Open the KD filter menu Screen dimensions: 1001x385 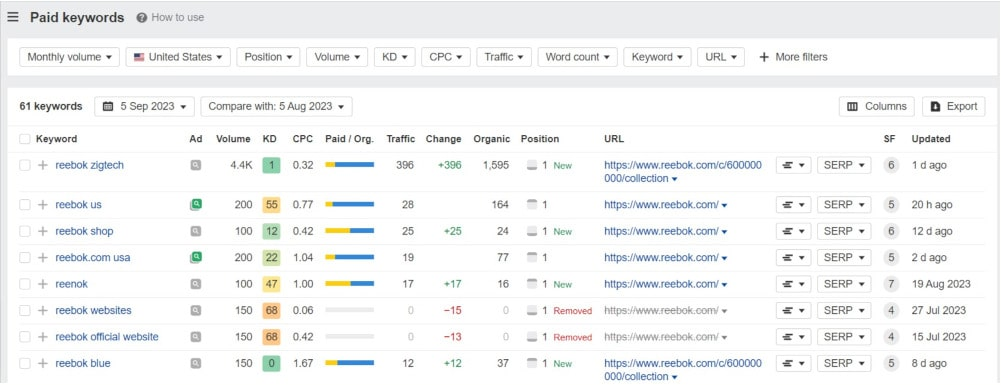point(395,57)
